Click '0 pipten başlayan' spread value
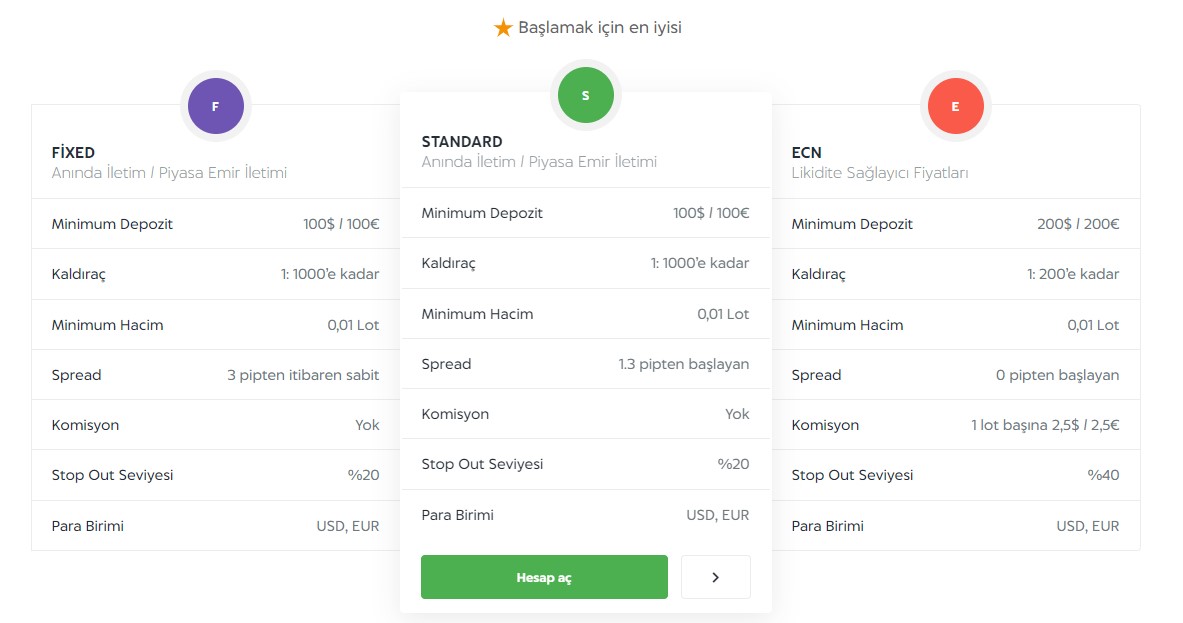 pyautogui.click(x=1057, y=375)
